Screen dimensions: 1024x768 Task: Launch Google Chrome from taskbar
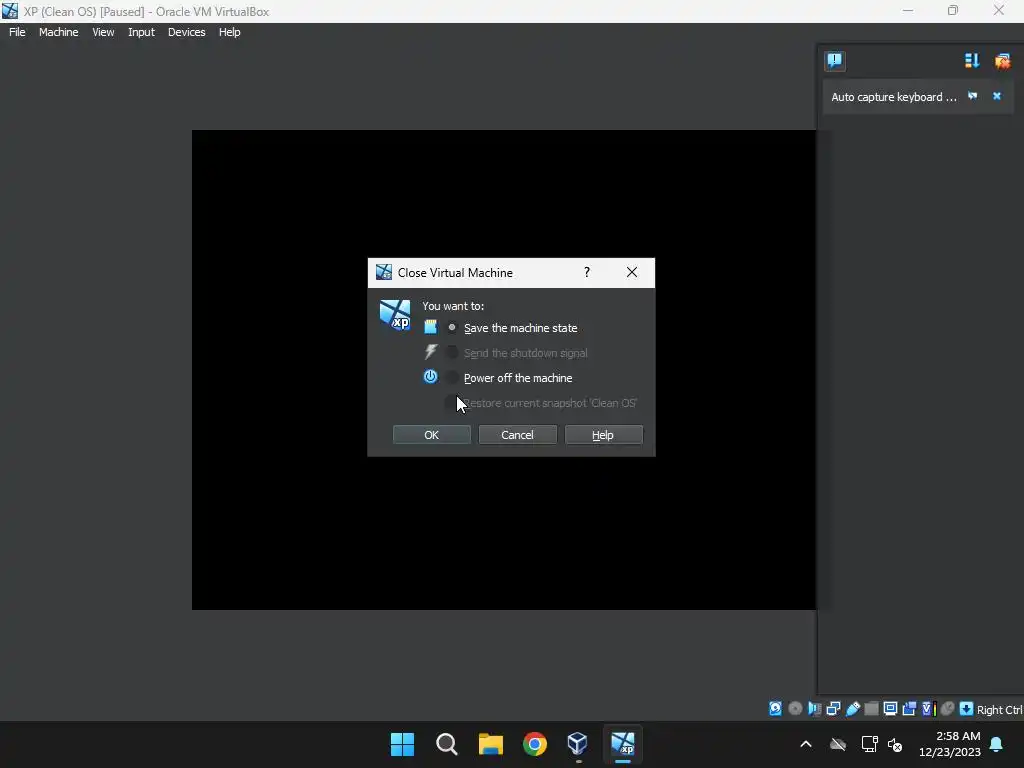coord(535,744)
